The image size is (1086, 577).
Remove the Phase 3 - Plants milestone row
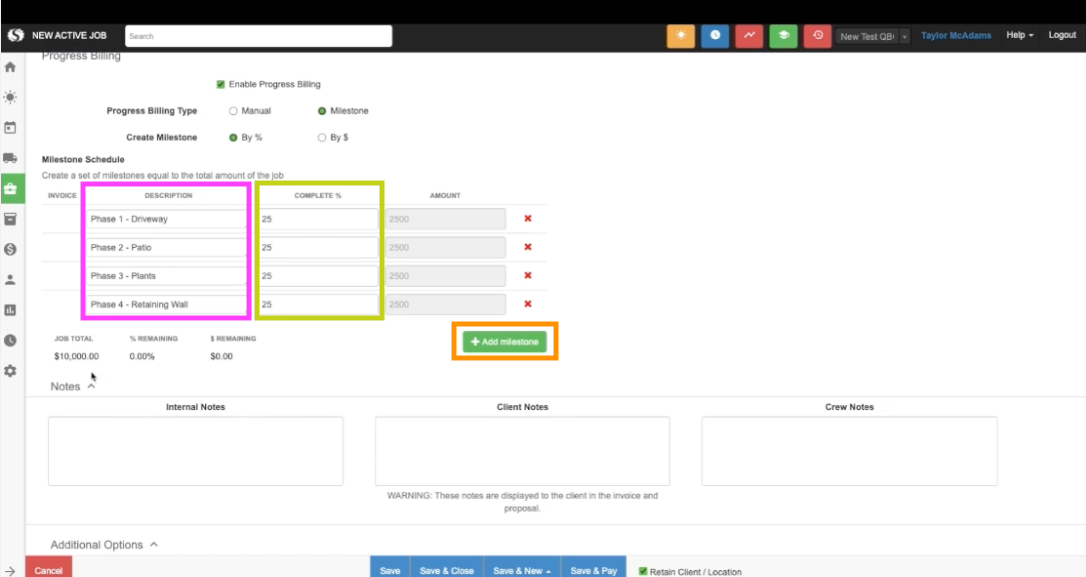tap(528, 276)
